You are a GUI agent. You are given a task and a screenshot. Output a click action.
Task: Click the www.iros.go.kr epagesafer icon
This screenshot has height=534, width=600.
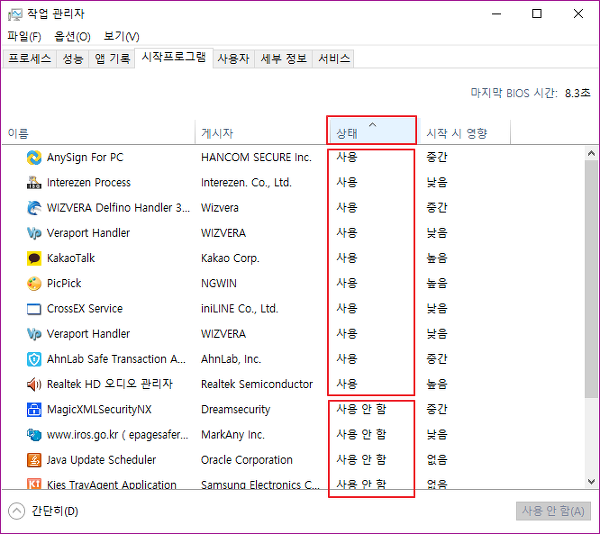coord(34,435)
